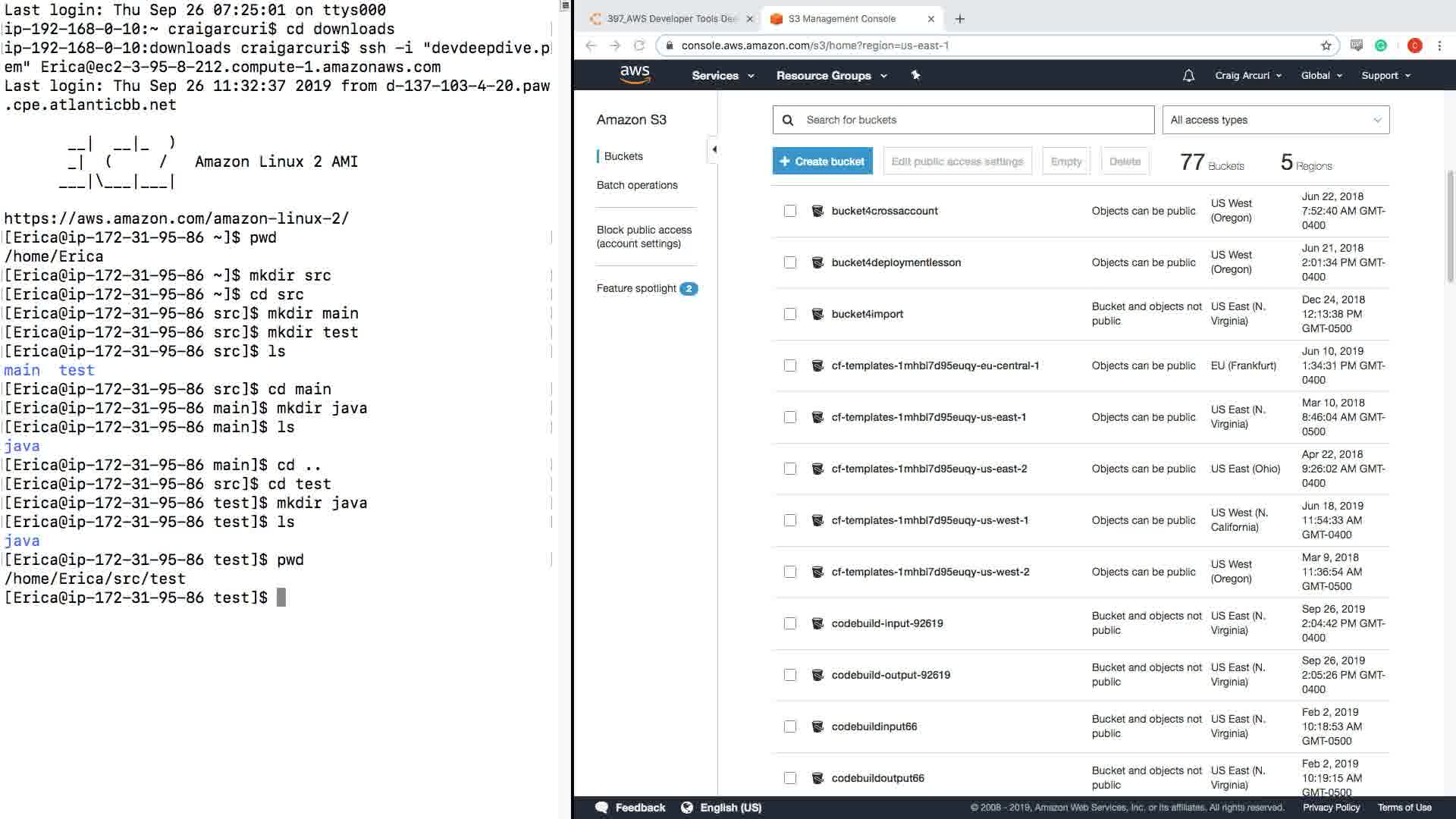Click the pin shortcuts icon in navbar

pos(915,75)
